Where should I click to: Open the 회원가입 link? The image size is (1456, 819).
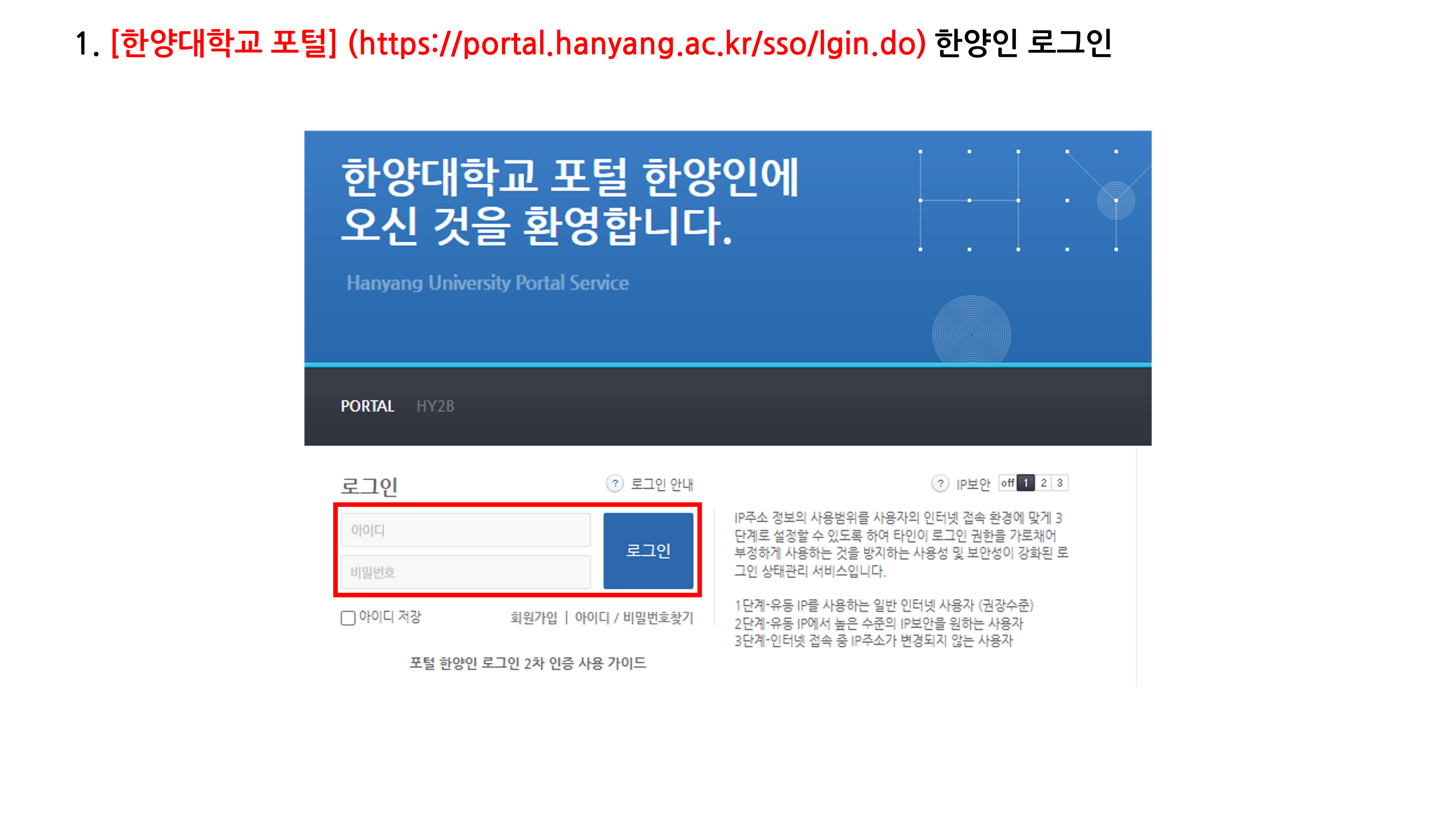point(534,618)
